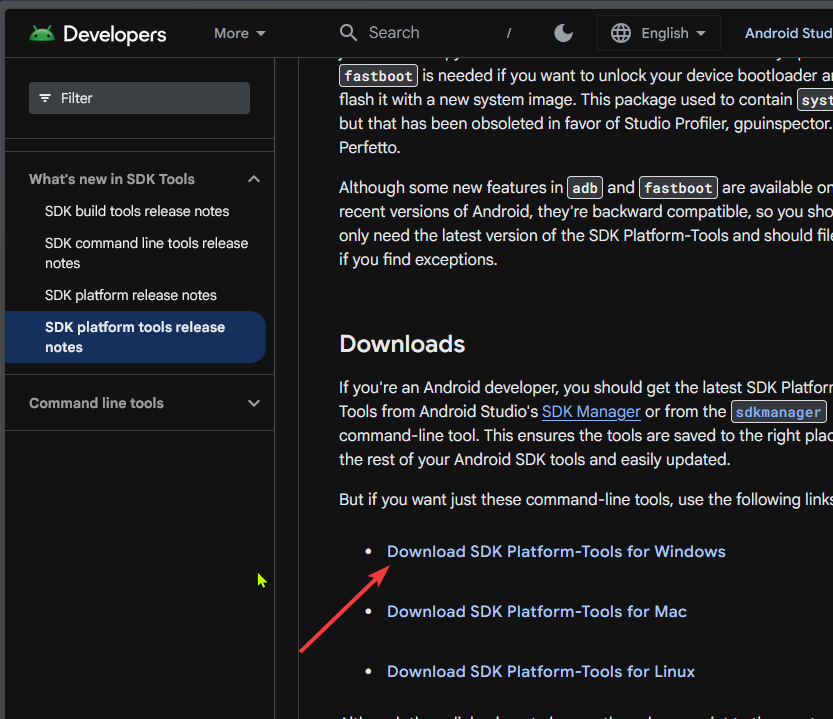Open SDK build tools release notes

coord(137,211)
